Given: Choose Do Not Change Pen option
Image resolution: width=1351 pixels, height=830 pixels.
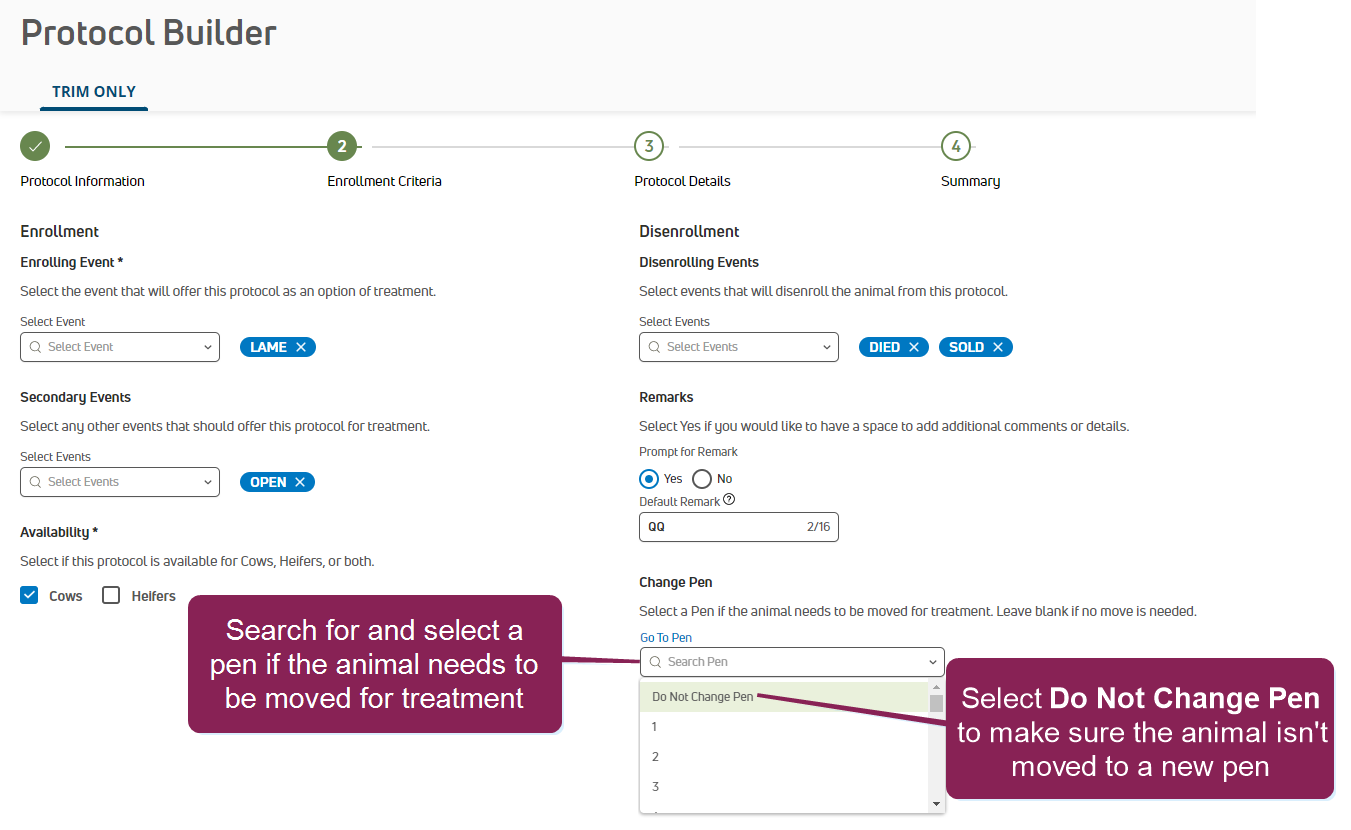Looking at the screenshot, I should (x=703, y=697).
